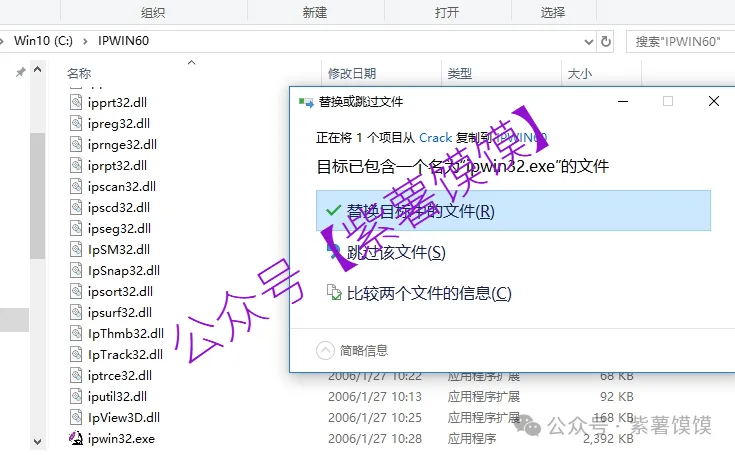Select the ipscan32.dll file icon
The image size is (735, 455).
78,186
